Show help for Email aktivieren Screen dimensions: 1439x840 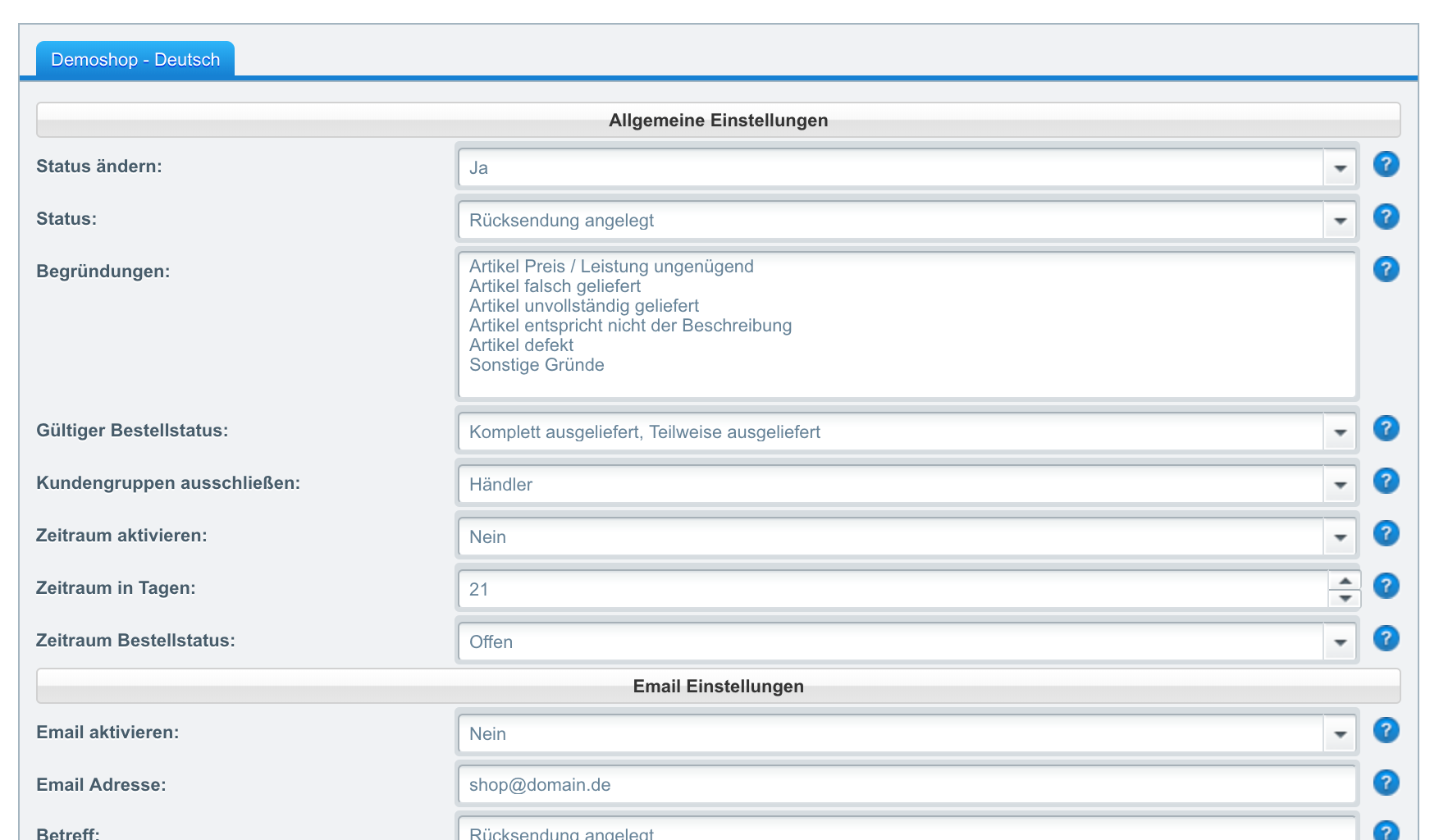point(1386,731)
